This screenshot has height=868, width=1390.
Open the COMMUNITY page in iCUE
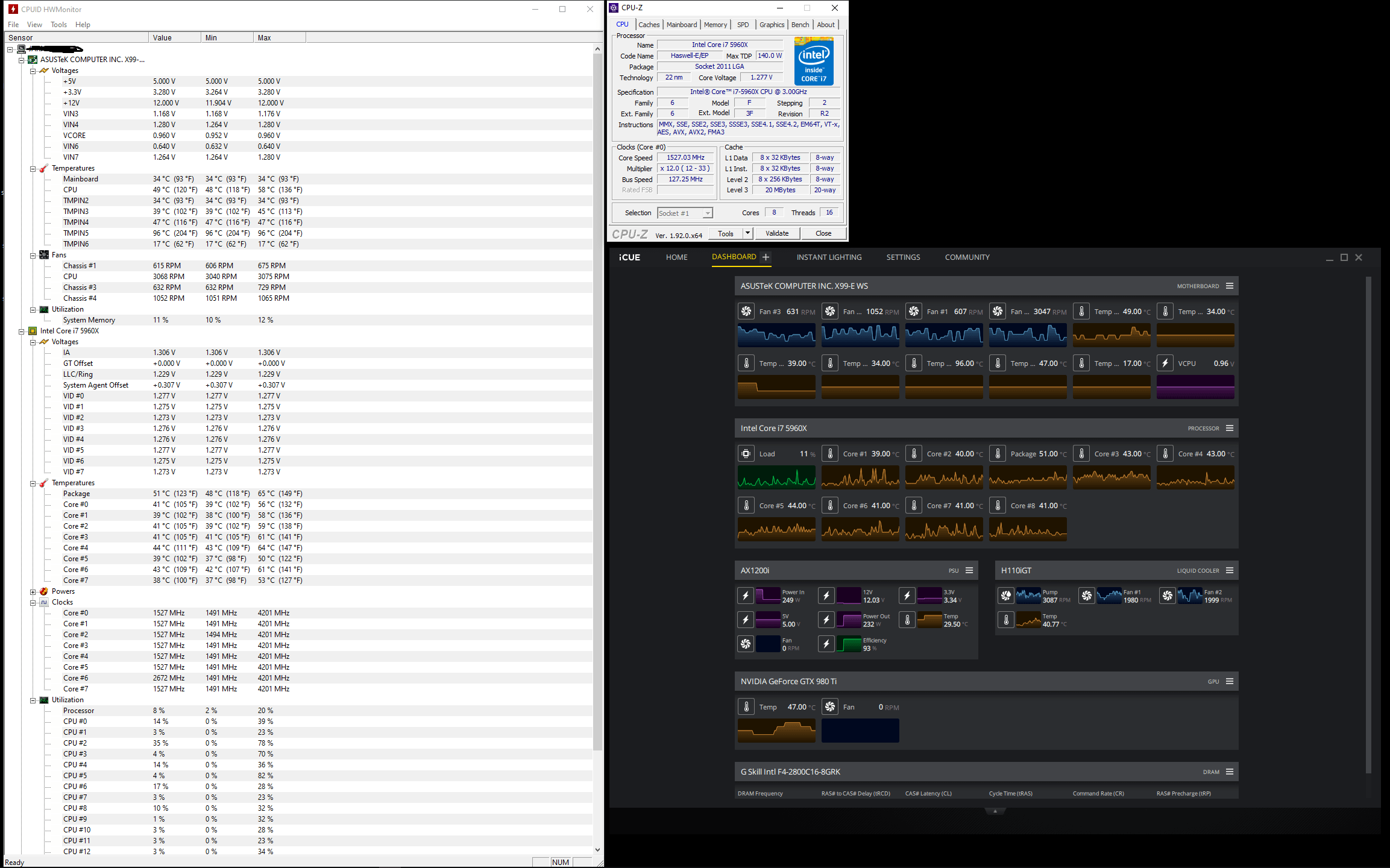point(967,257)
